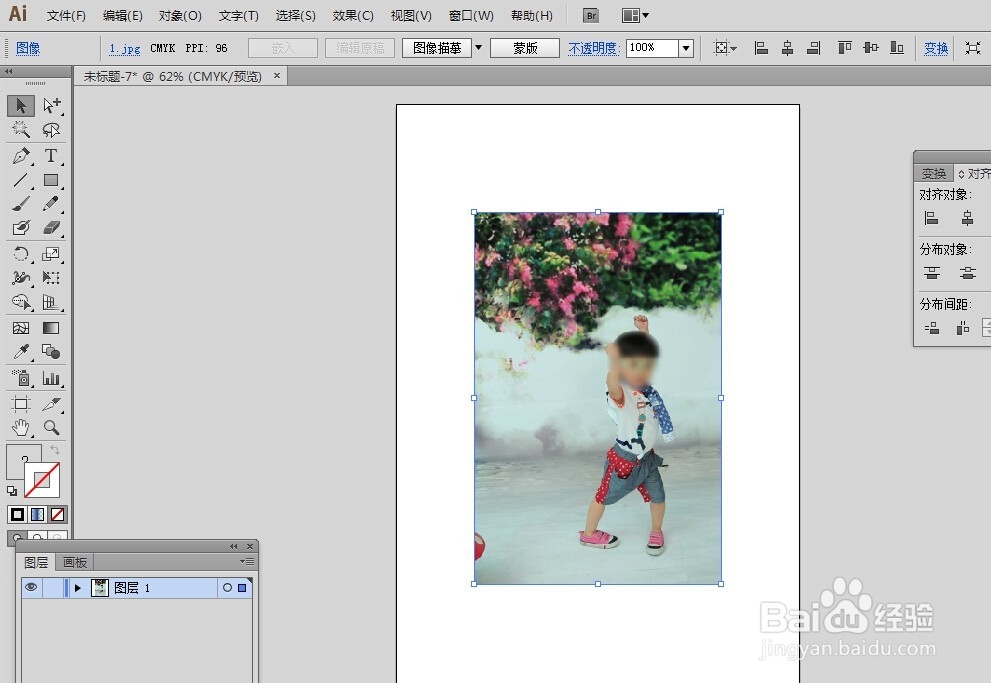
Task: Choose the Paintbrush tool
Action: (21, 204)
